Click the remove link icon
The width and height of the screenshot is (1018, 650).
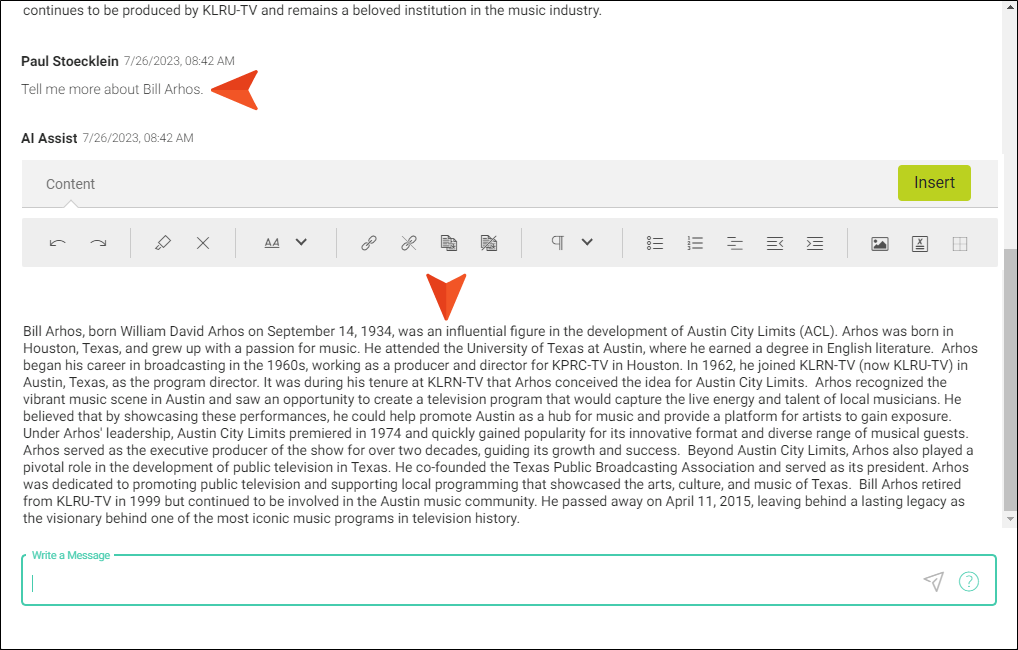[x=408, y=243]
